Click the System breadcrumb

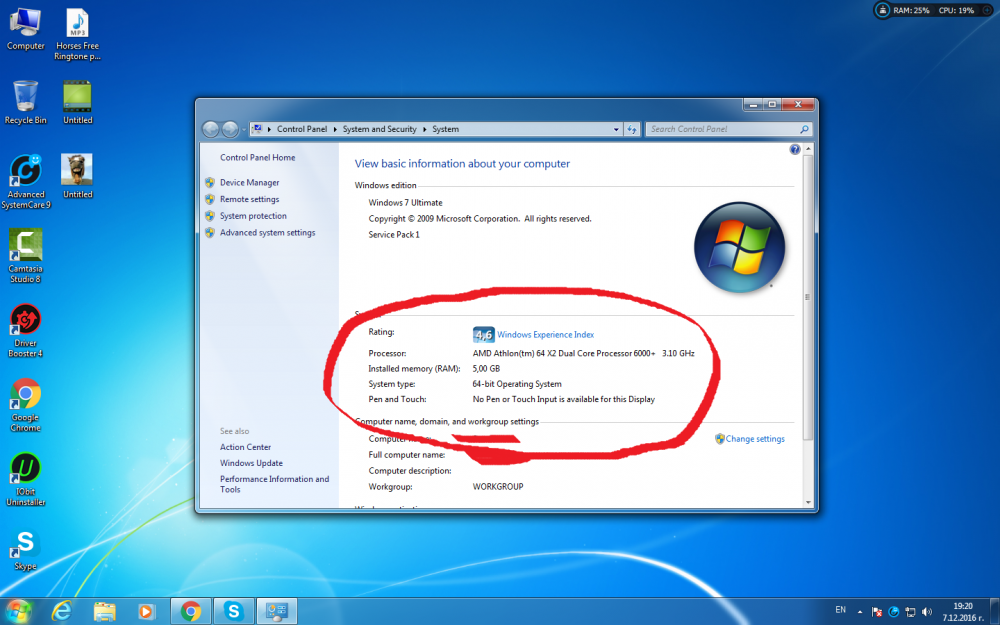[445, 129]
